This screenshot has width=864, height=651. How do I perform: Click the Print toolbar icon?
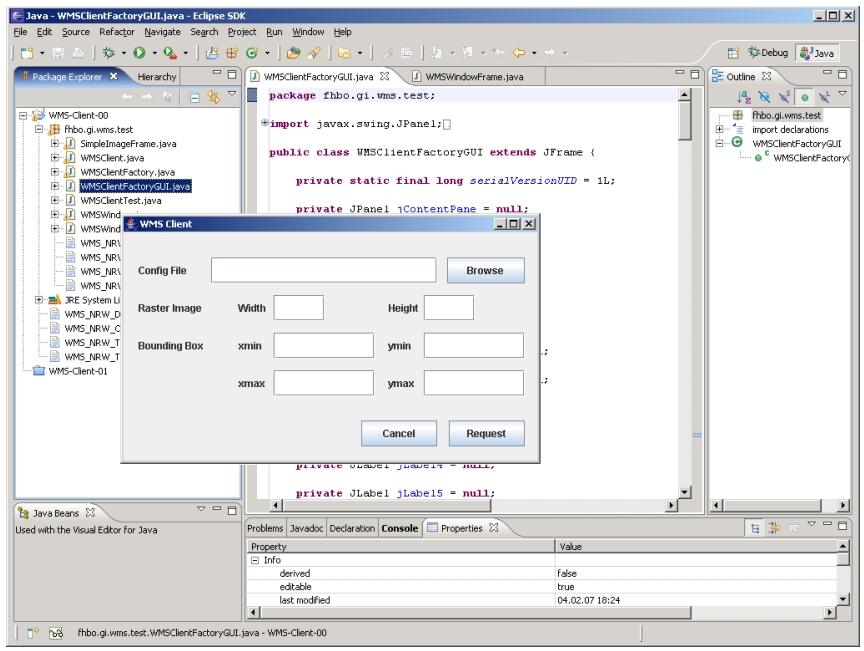click(x=78, y=53)
